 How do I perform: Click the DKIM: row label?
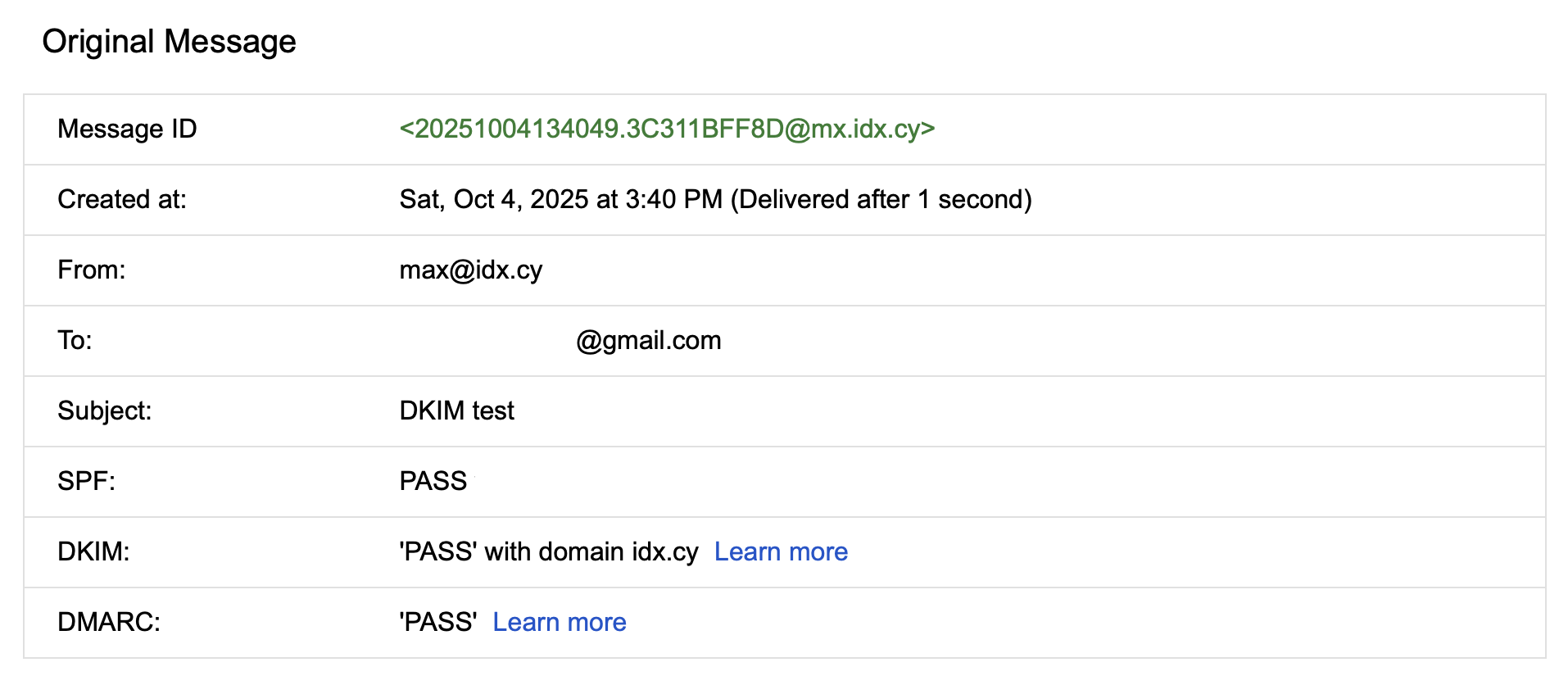pyautogui.click(x=93, y=551)
